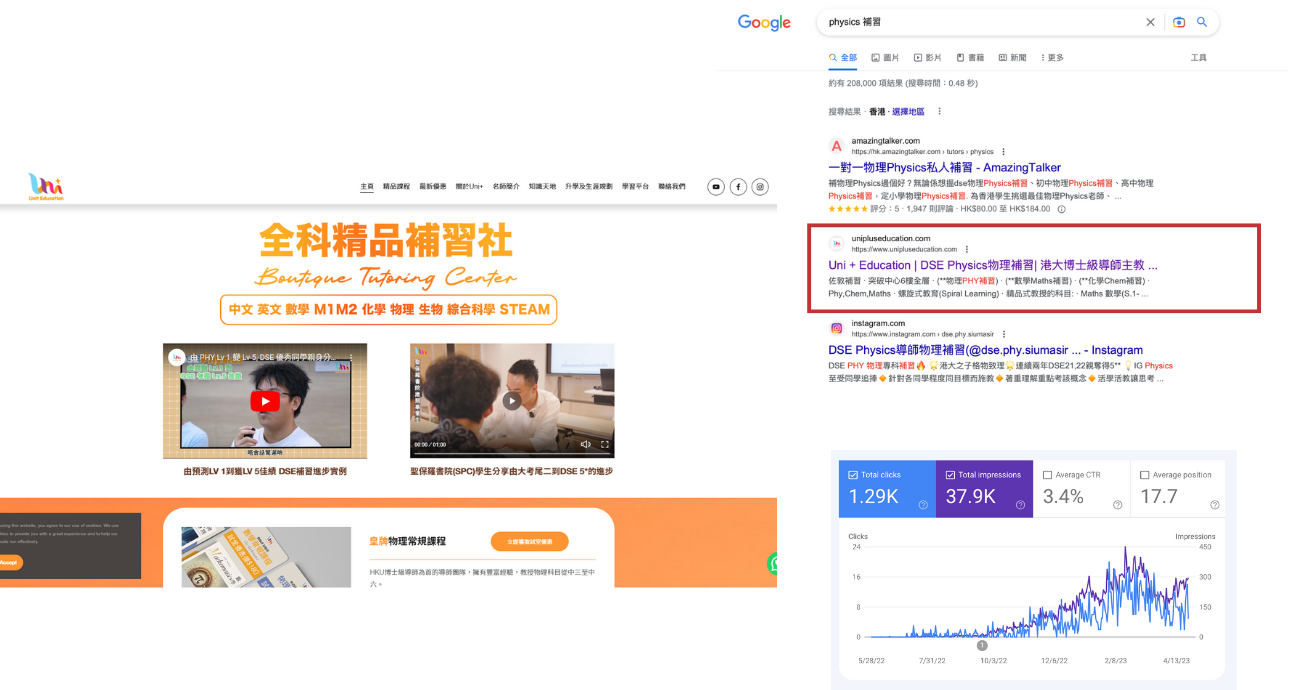The width and height of the screenshot is (1289, 690).
Task: Open the YouTube icon in site header
Action: [716, 187]
